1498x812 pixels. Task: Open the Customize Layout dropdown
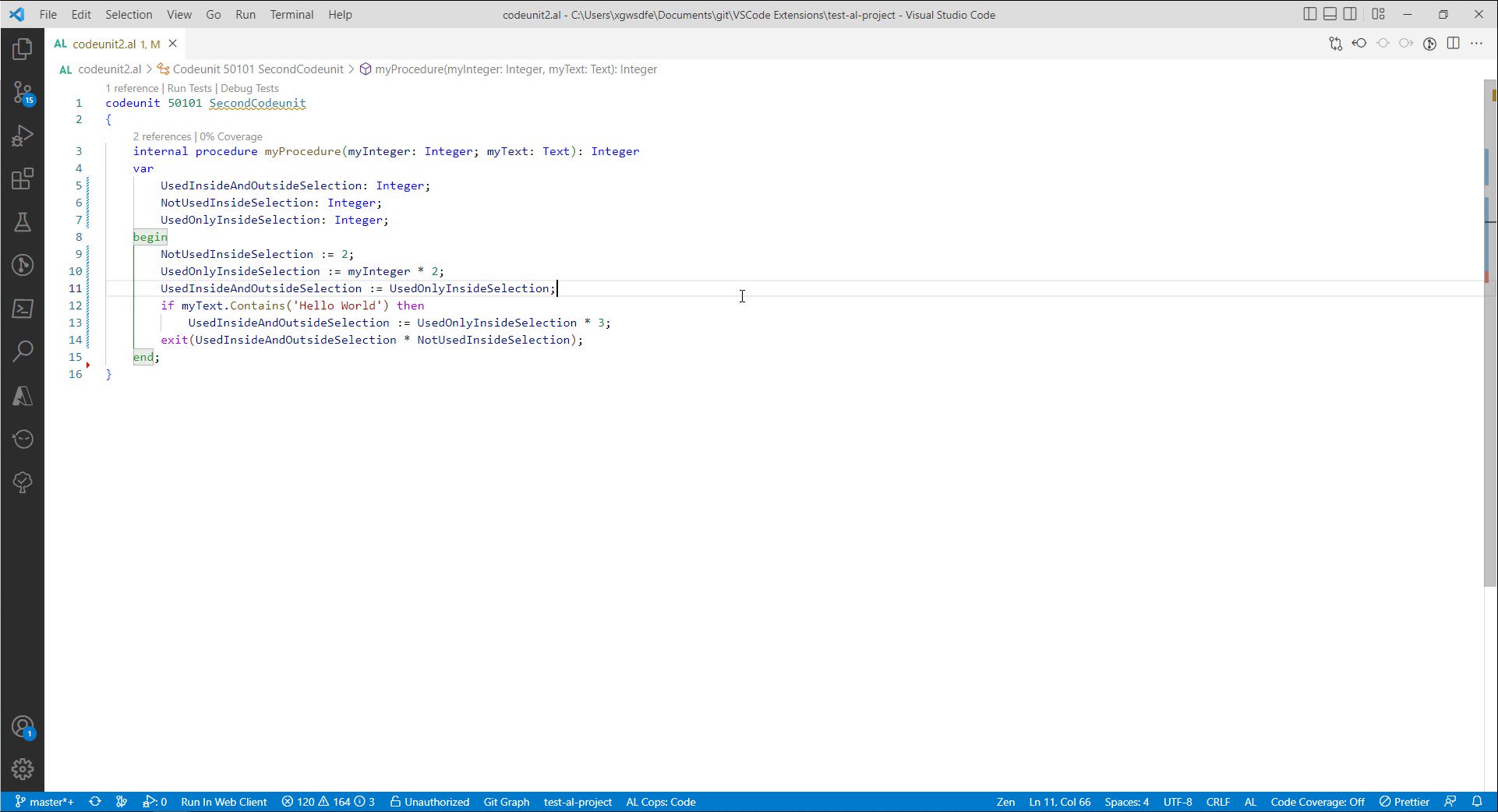tap(1379, 13)
